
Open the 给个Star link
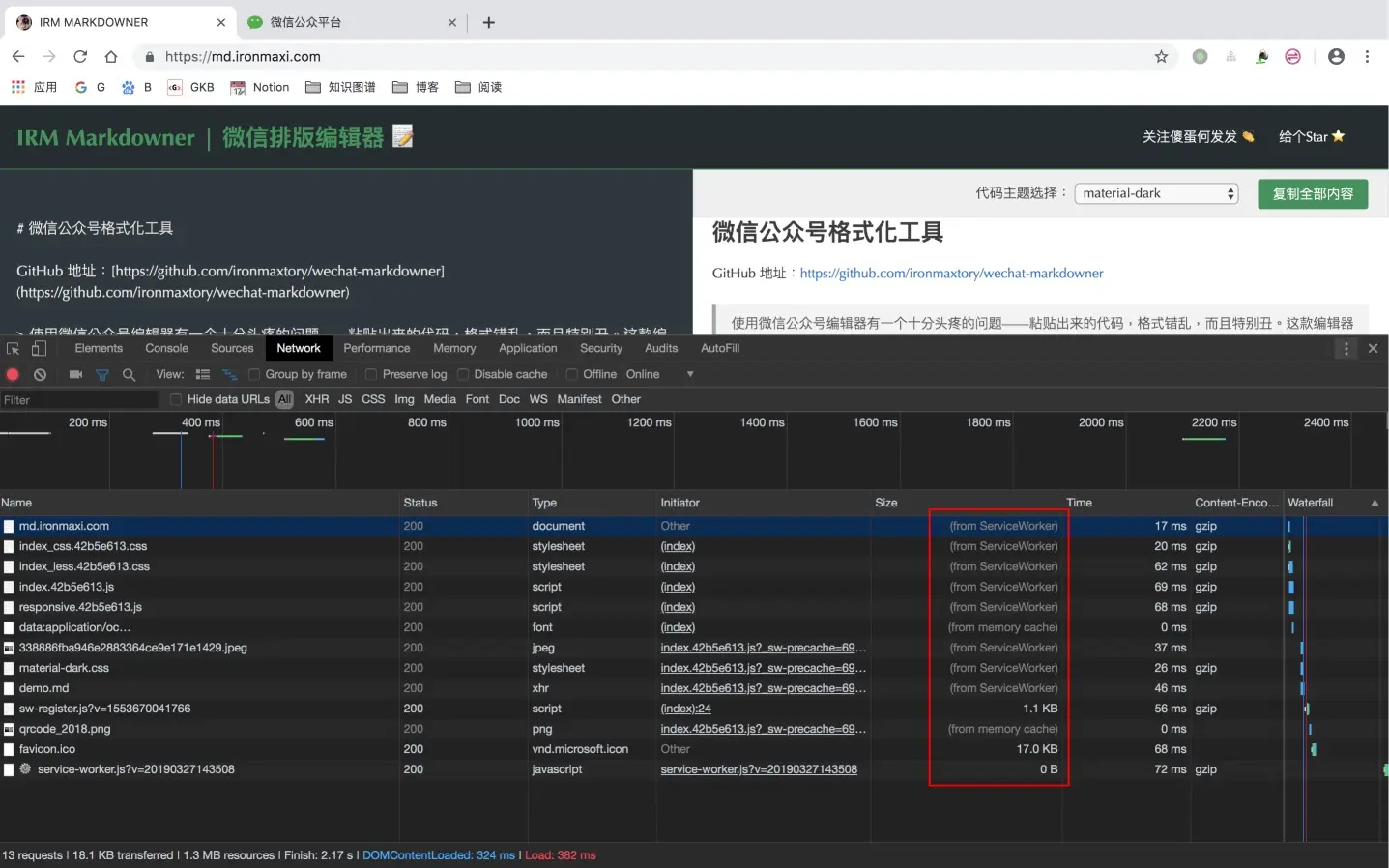click(1312, 137)
